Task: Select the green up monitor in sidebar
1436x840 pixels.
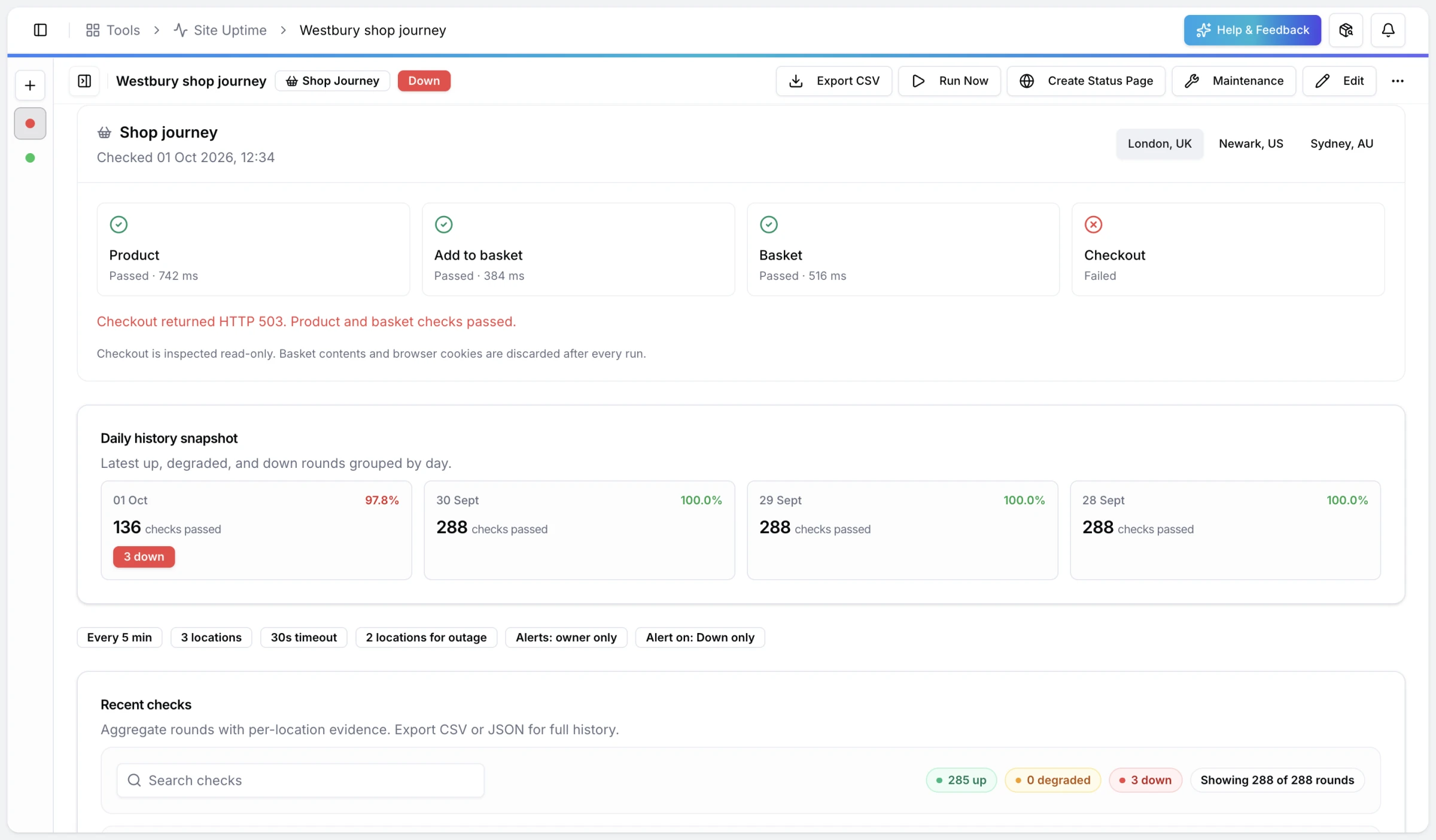Action: click(30, 158)
